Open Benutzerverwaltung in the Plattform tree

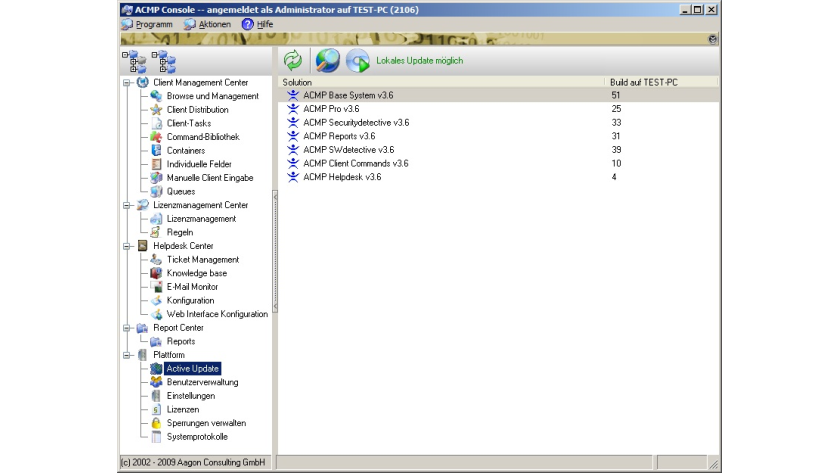[202, 382]
